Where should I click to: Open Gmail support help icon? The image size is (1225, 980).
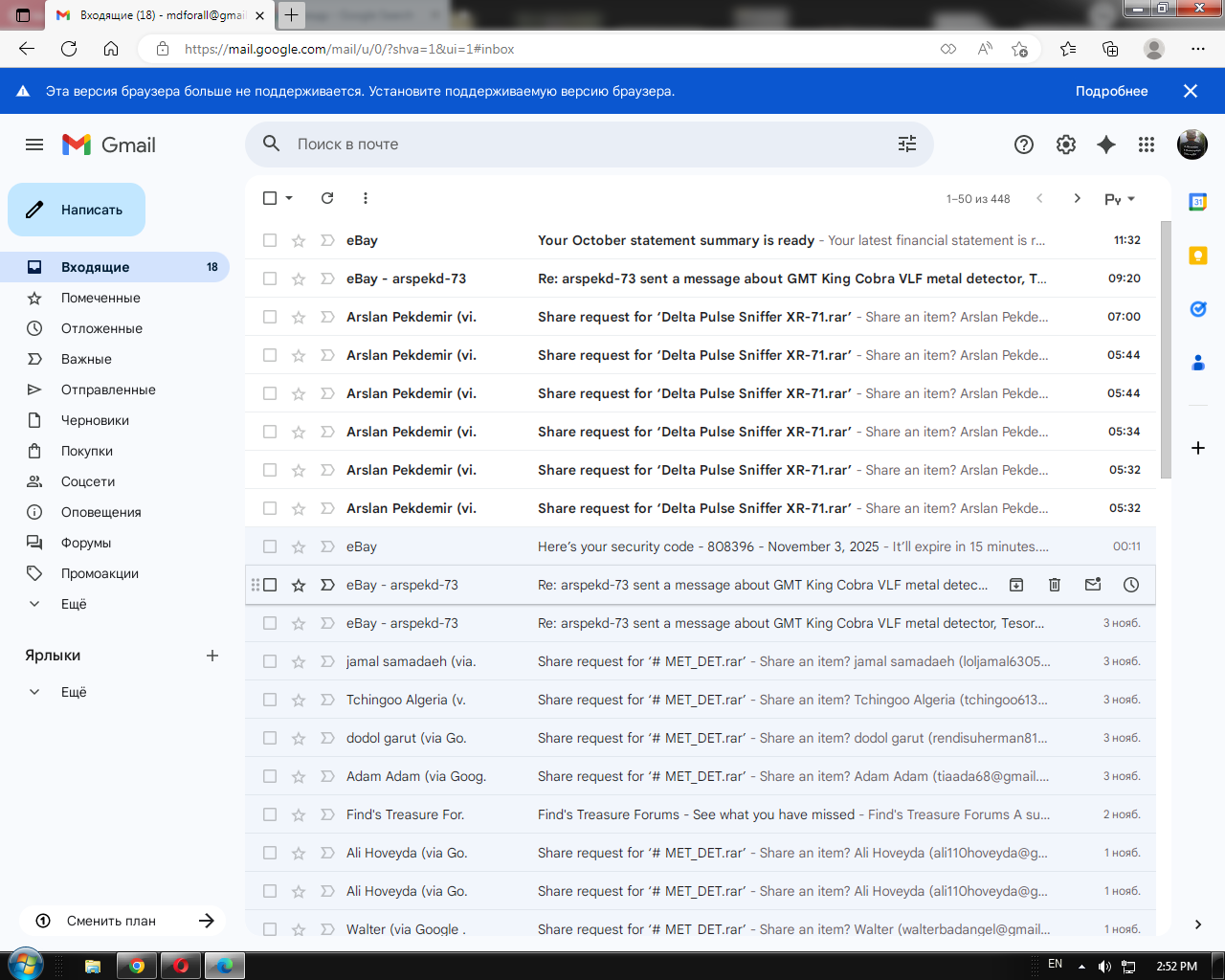(x=1024, y=145)
